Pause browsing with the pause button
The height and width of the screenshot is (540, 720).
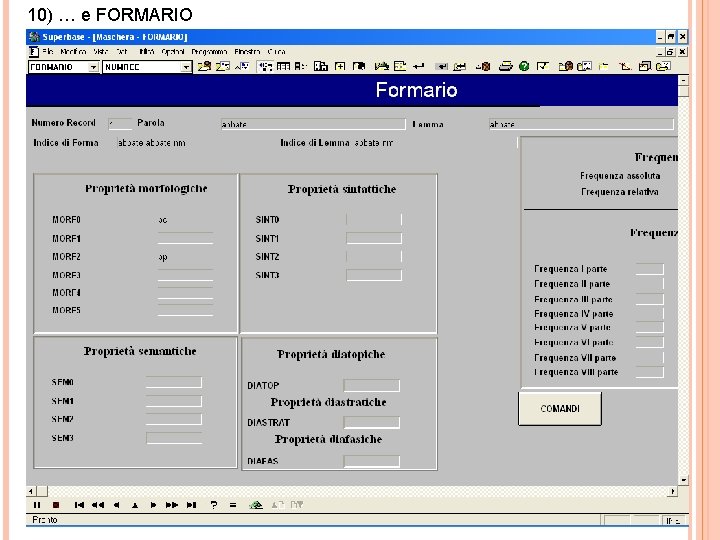click(37, 505)
